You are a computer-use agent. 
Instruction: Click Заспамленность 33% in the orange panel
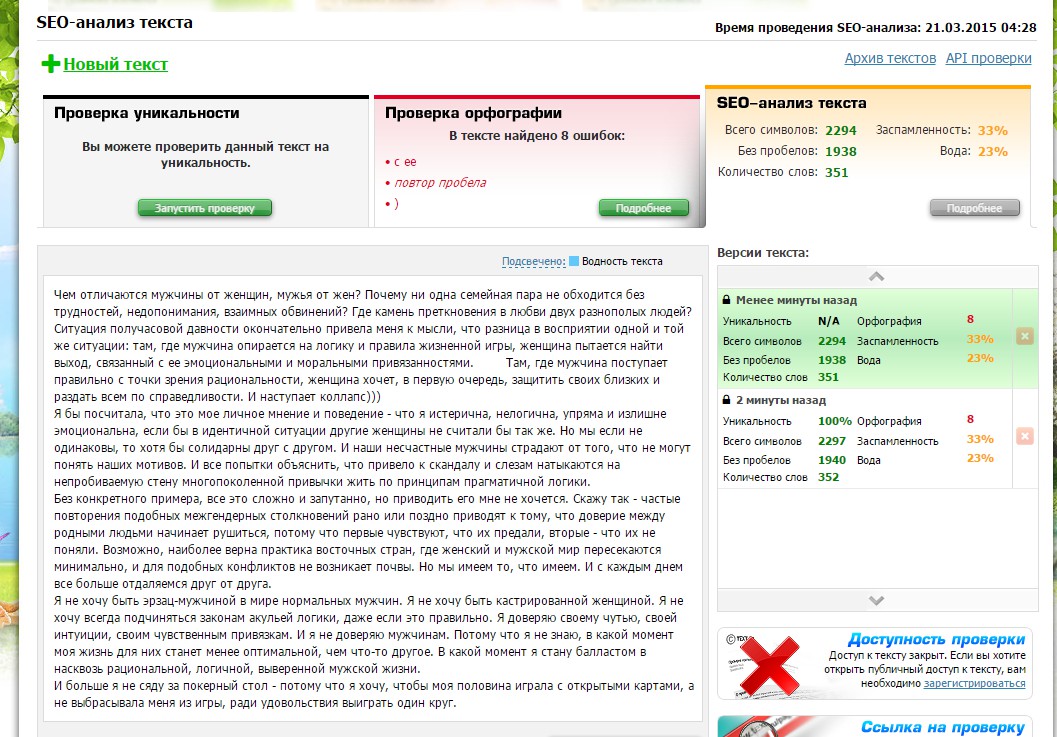point(942,130)
